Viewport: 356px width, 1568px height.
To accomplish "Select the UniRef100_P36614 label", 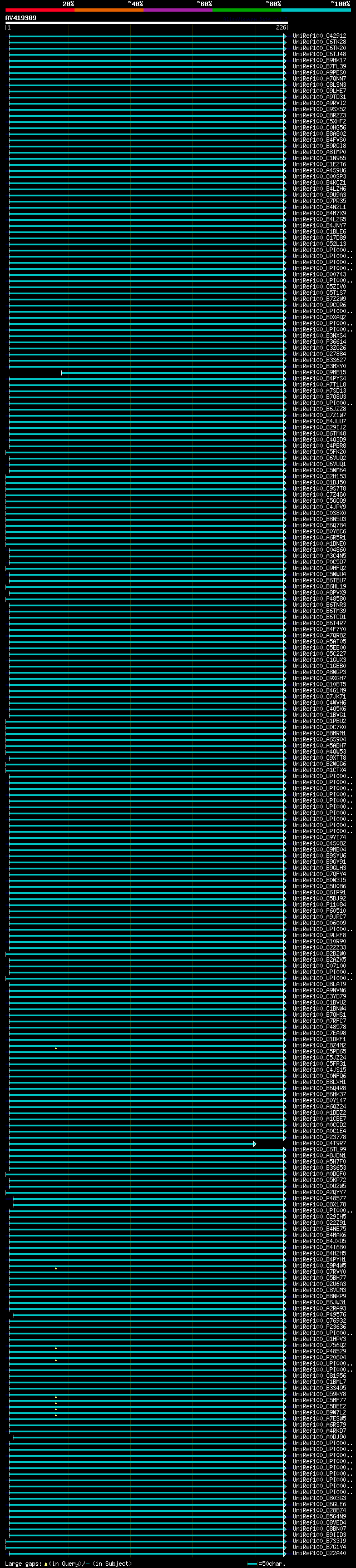I will 319,342.
